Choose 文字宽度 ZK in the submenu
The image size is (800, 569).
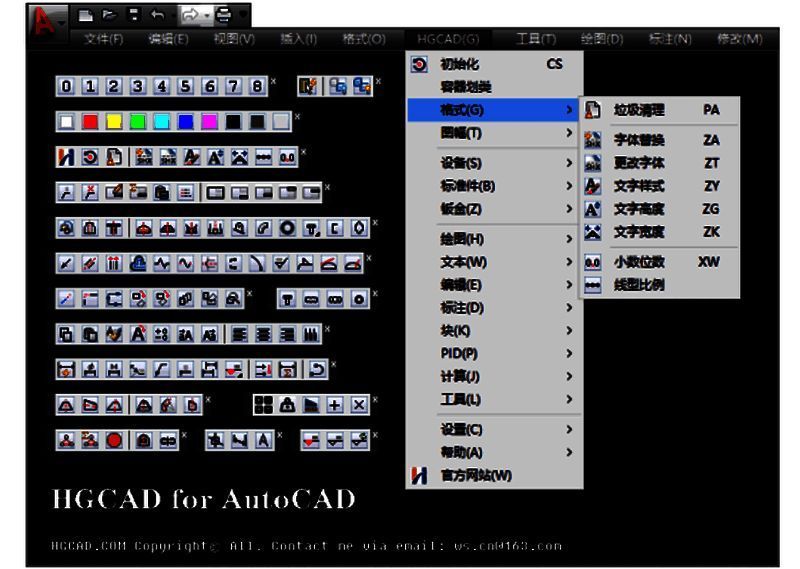coord(659,232)
